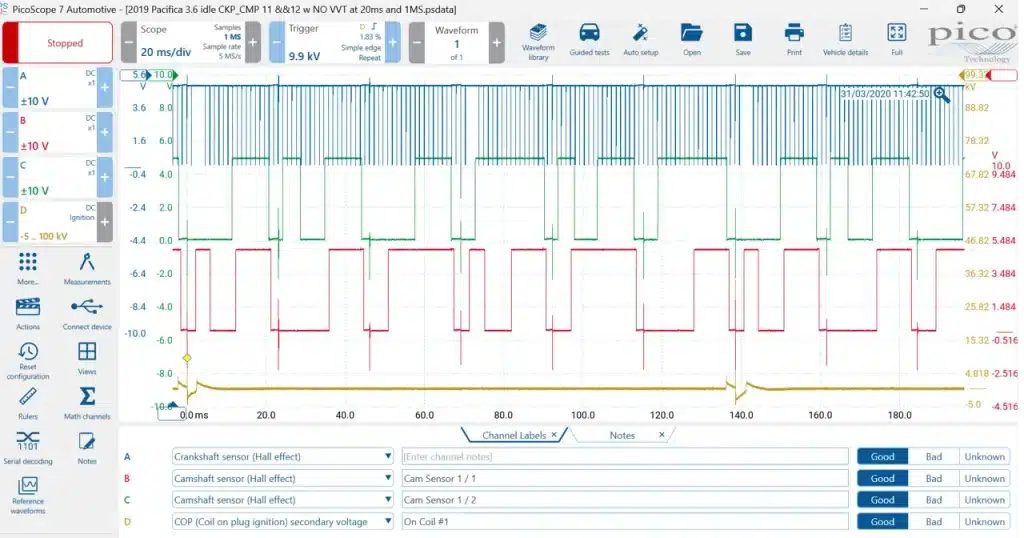This screenshot has height=538, width=1024.
Task: Open the Trigger 9.9 kV settings
Action: click(x=335, y=42)
